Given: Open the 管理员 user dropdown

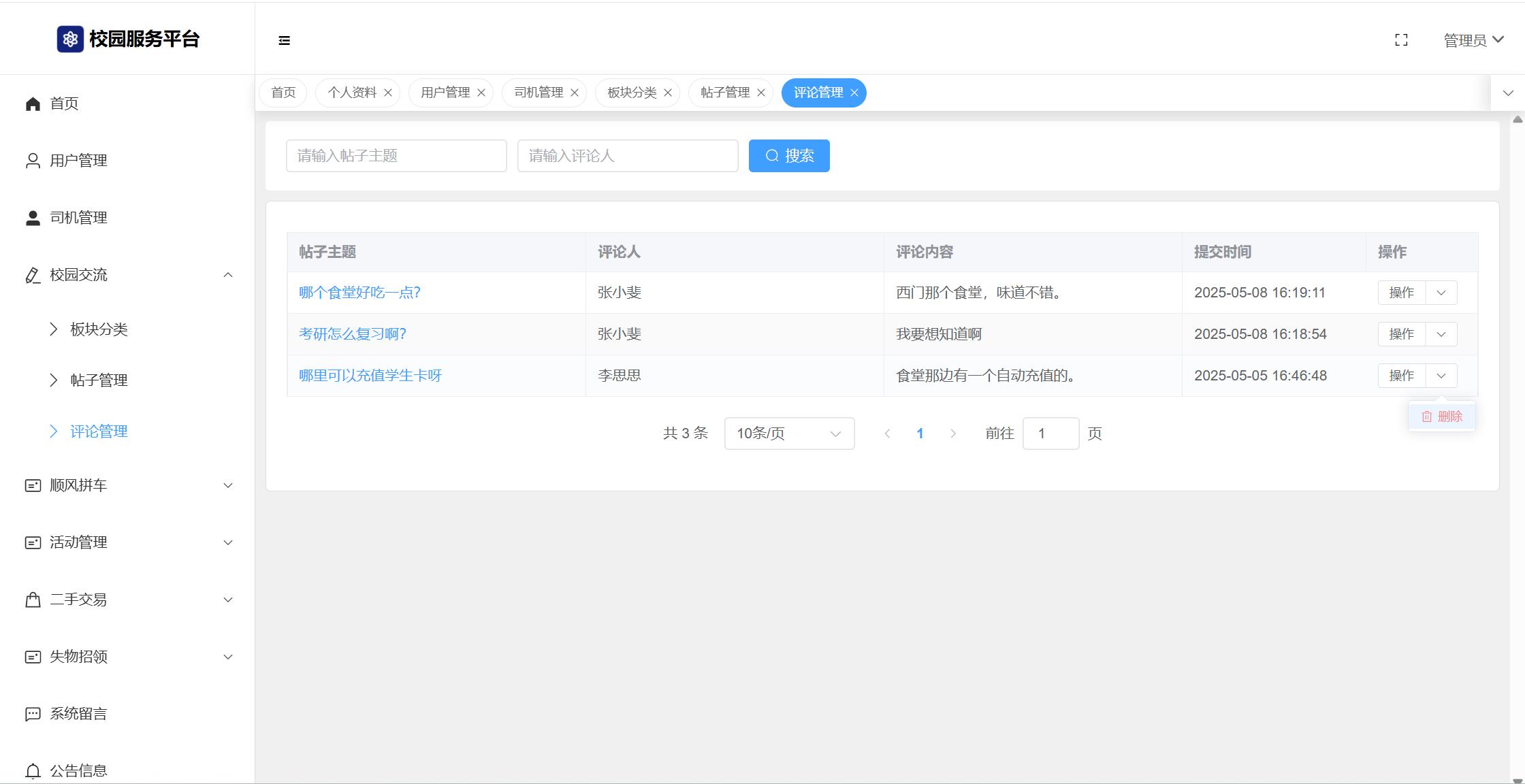Looking at the screenshot, I should (x=1473, y=40).
